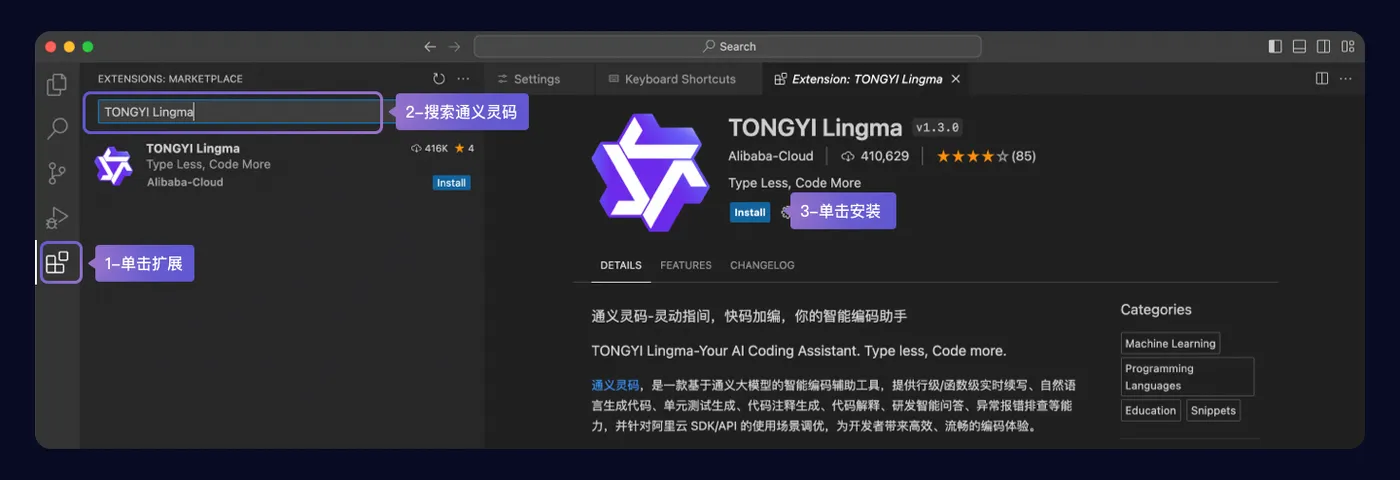Select the Programming Languages category

1187,377
